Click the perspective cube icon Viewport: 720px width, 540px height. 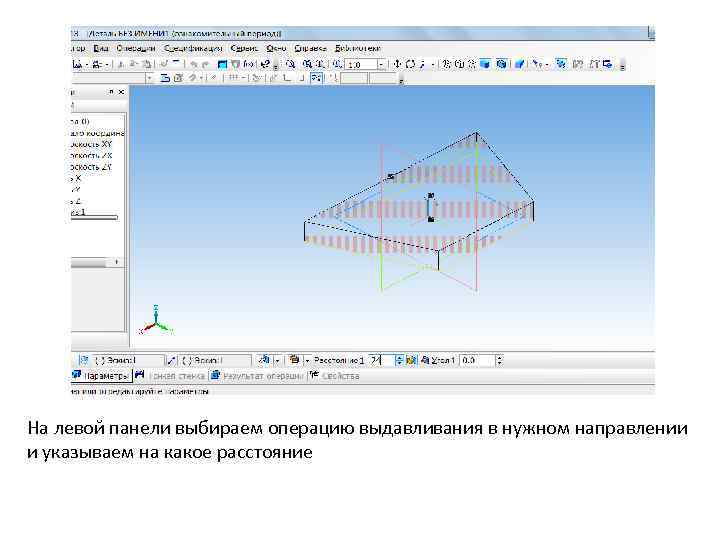519,64
